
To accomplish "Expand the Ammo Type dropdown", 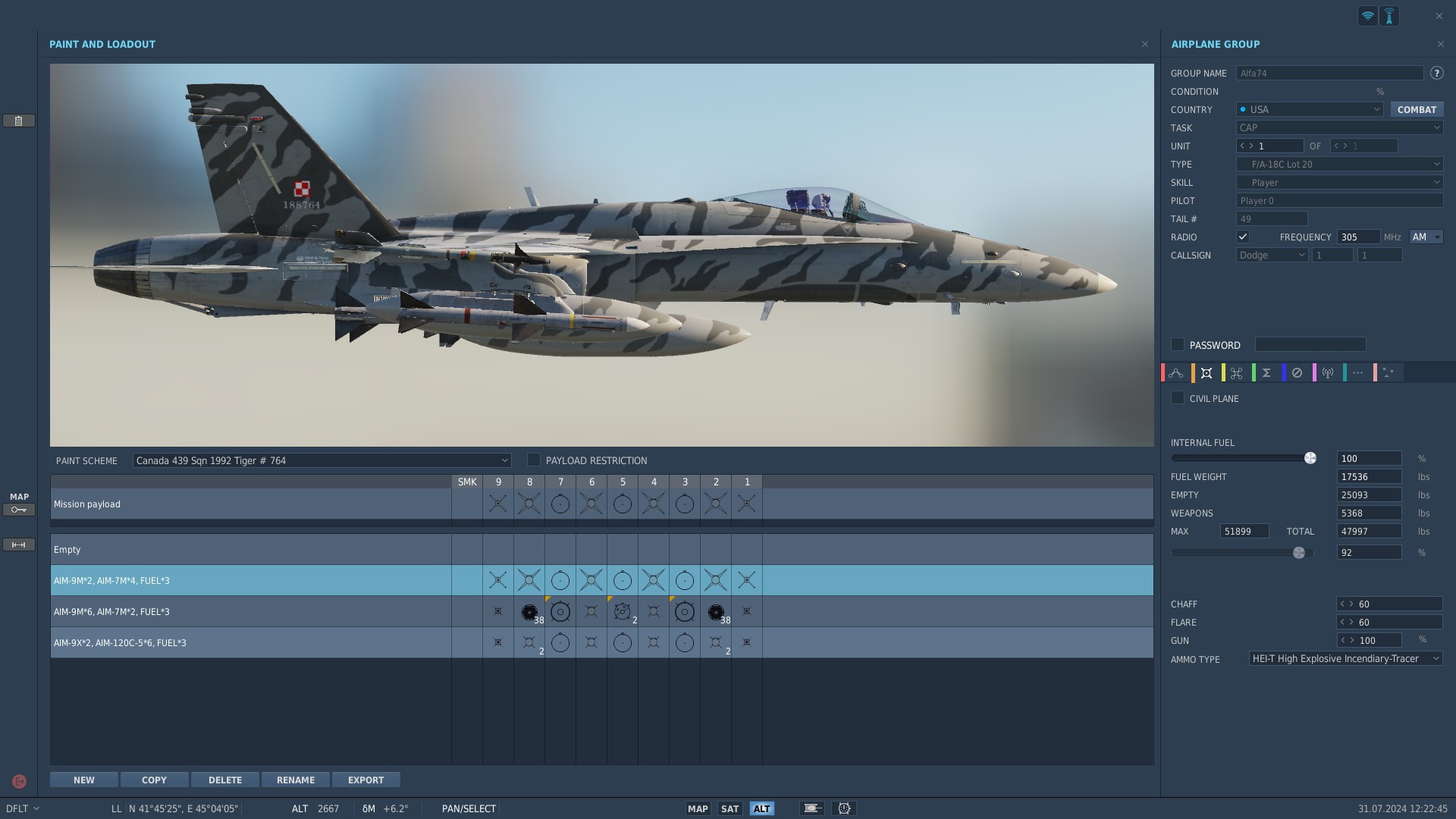I will coord(1345,659).
